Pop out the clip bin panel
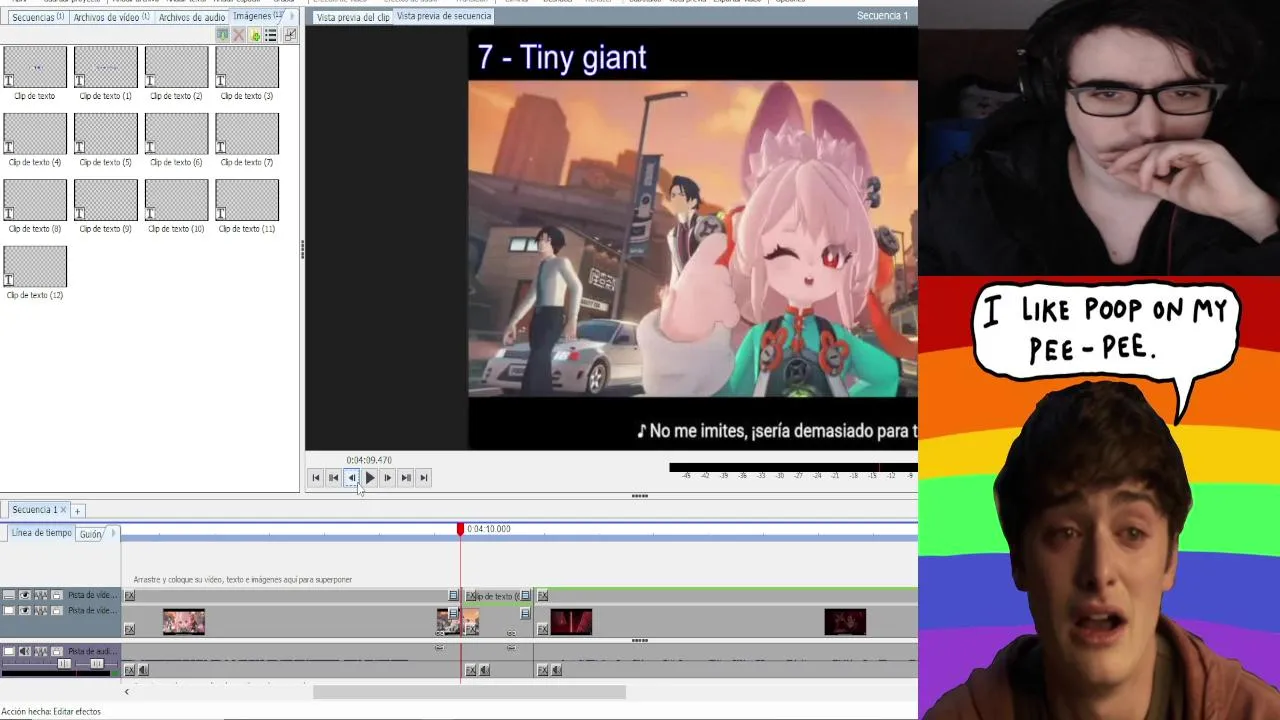1280x720 pixels. 290,35
